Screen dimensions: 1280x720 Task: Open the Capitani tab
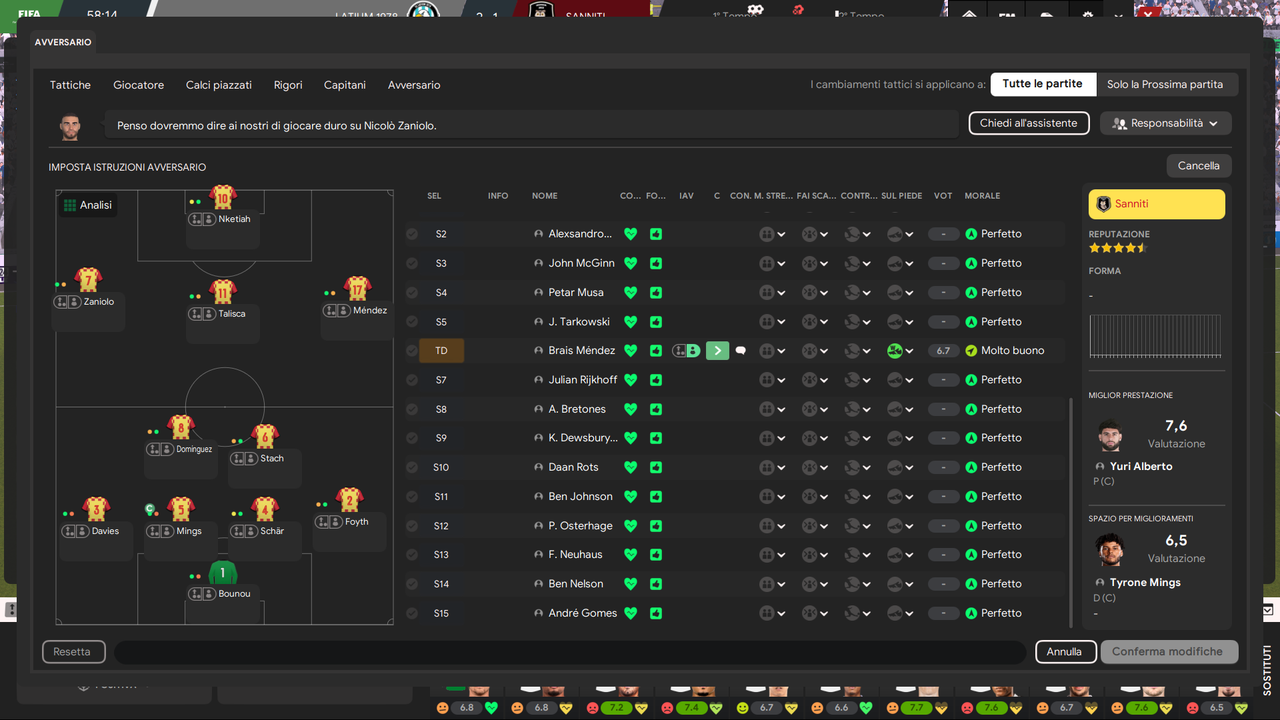(x=345, y=85)
